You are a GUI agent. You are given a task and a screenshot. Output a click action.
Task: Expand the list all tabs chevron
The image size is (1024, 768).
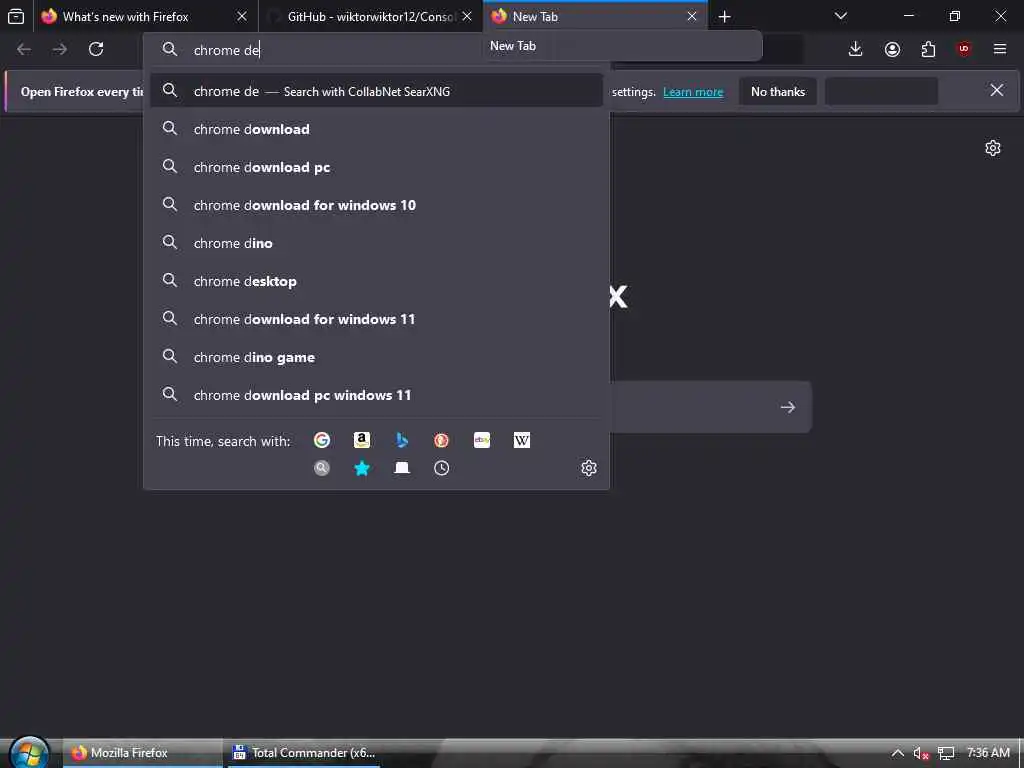coord(841,16)
